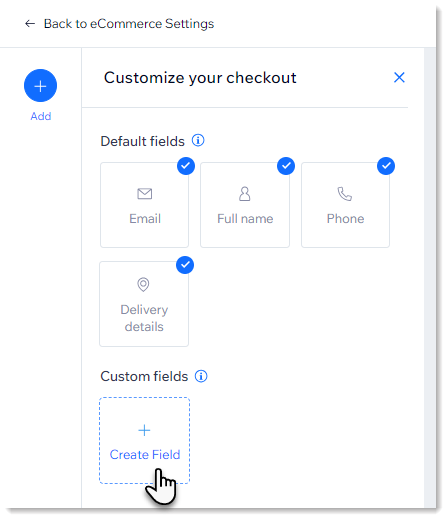The image size is (448, 520).
Task: Click the handset icon in Phone card
Action: (345, 194)
